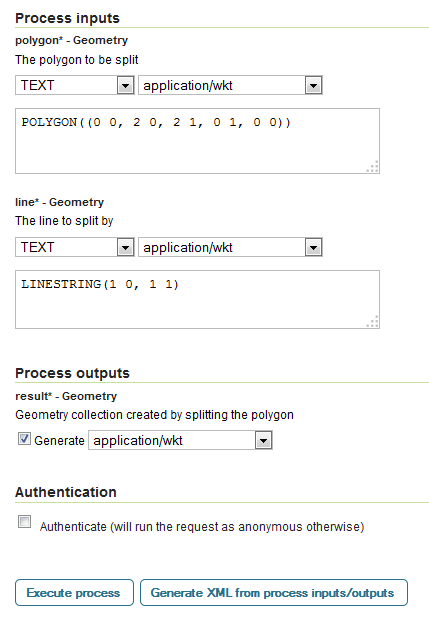429x619 pixels.
Task: Click inside the POLYGON WKT text area
Action: point(197,141)
